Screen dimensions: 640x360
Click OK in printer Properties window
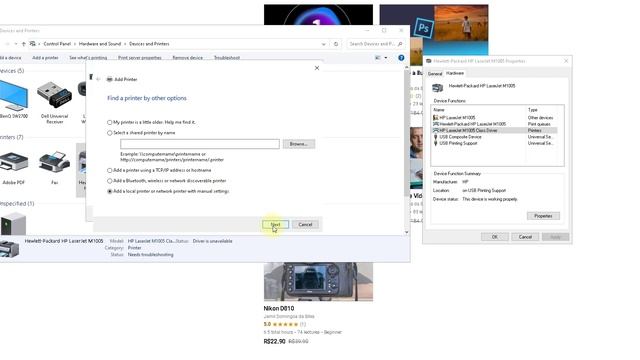pyautogui.click(x=495, y=237)
